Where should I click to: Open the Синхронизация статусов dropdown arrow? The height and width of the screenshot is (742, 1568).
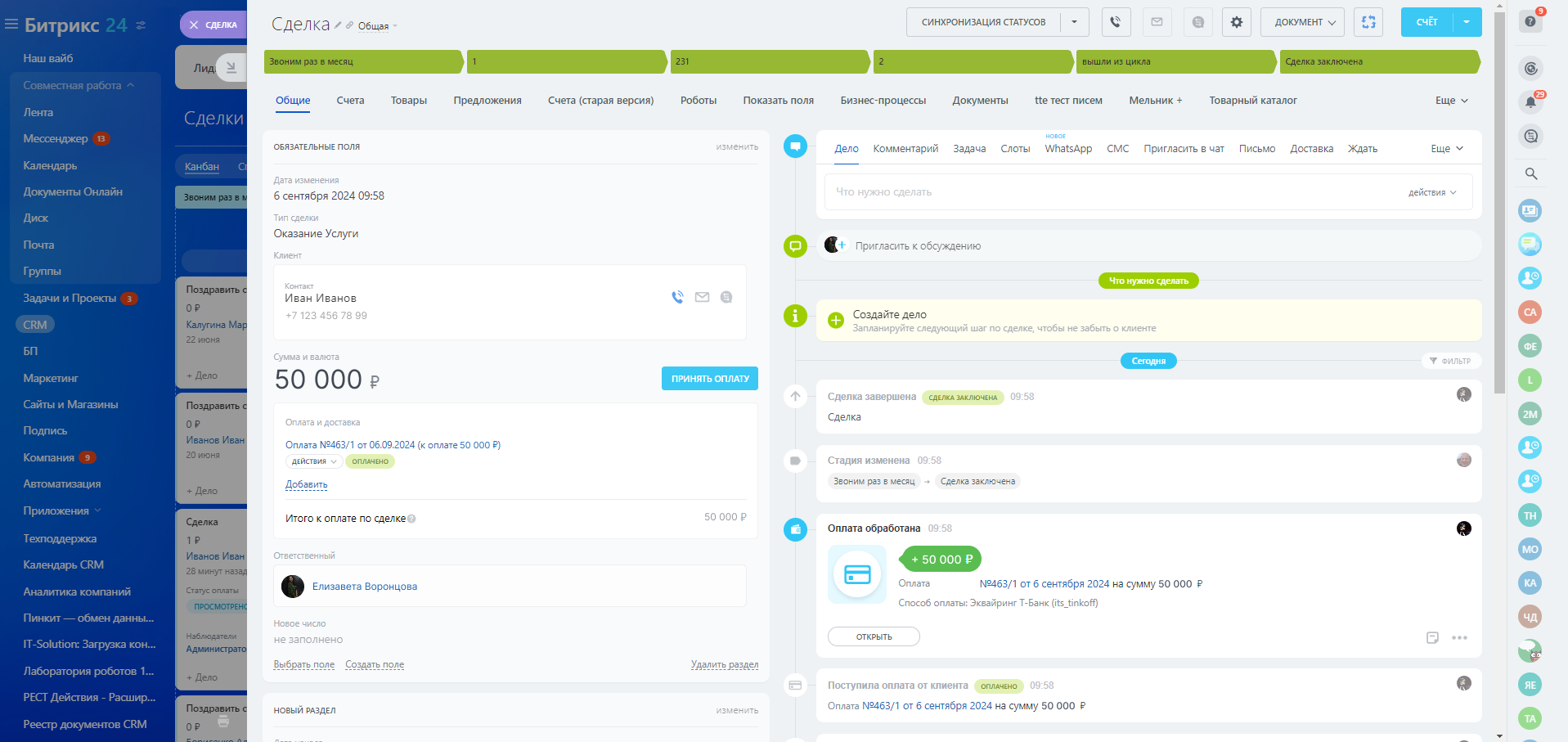point(1074,22)
